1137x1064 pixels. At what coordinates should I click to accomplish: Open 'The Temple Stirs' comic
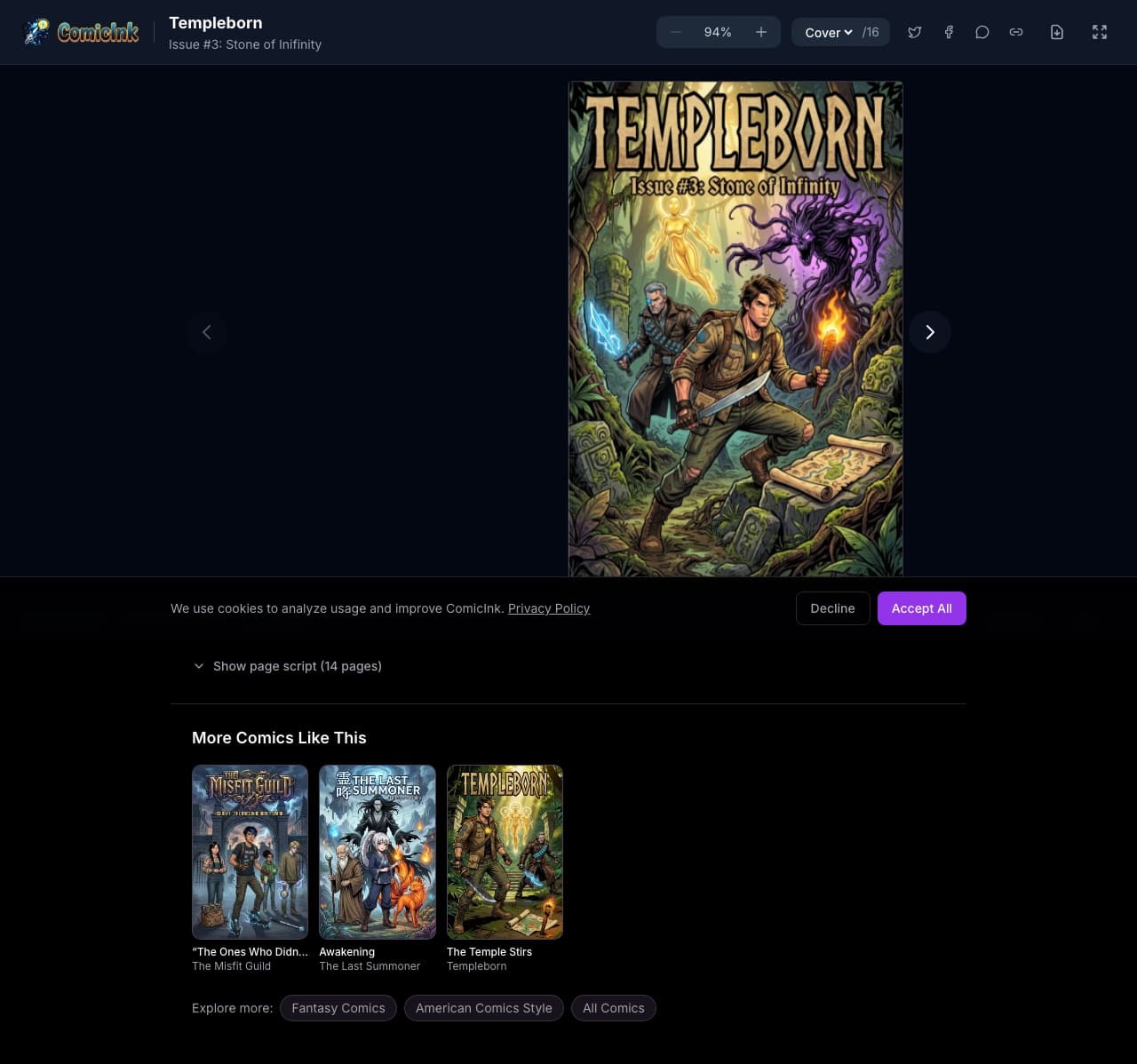tap(505, 851)
